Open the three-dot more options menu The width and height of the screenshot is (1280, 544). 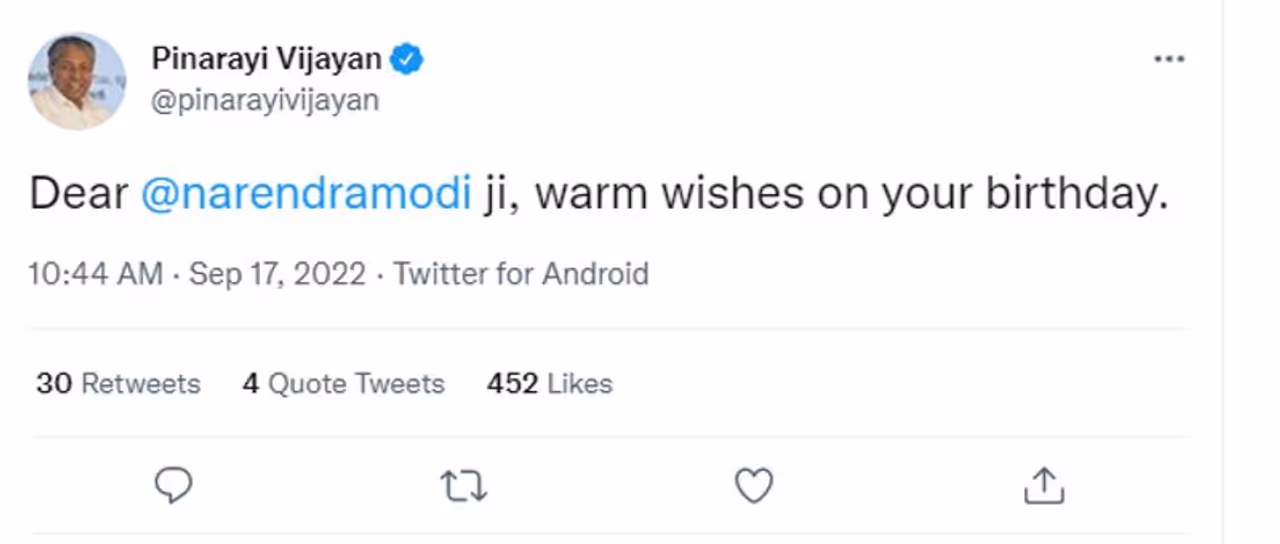1168,60
